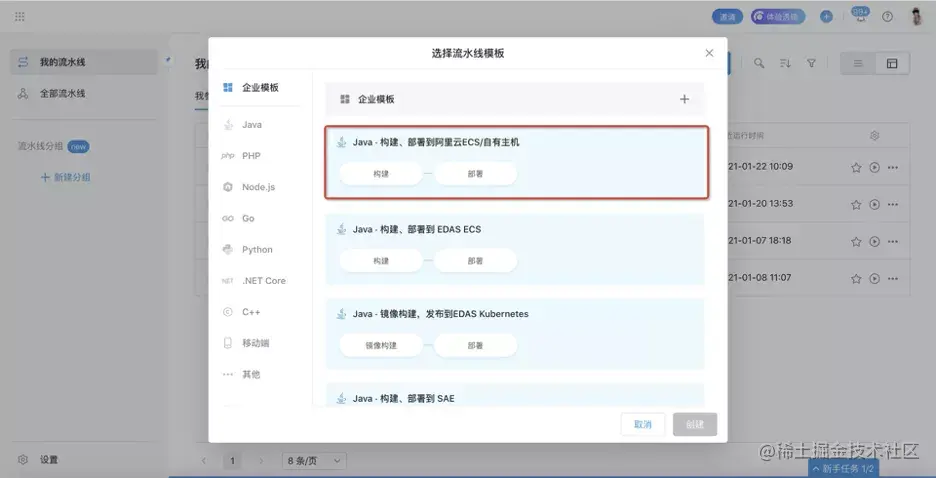Viewport: 936px width, 478px height.
Task: Click 新建分组 link in sidebar
Action: pyautogui.click(x=65, y=177)
